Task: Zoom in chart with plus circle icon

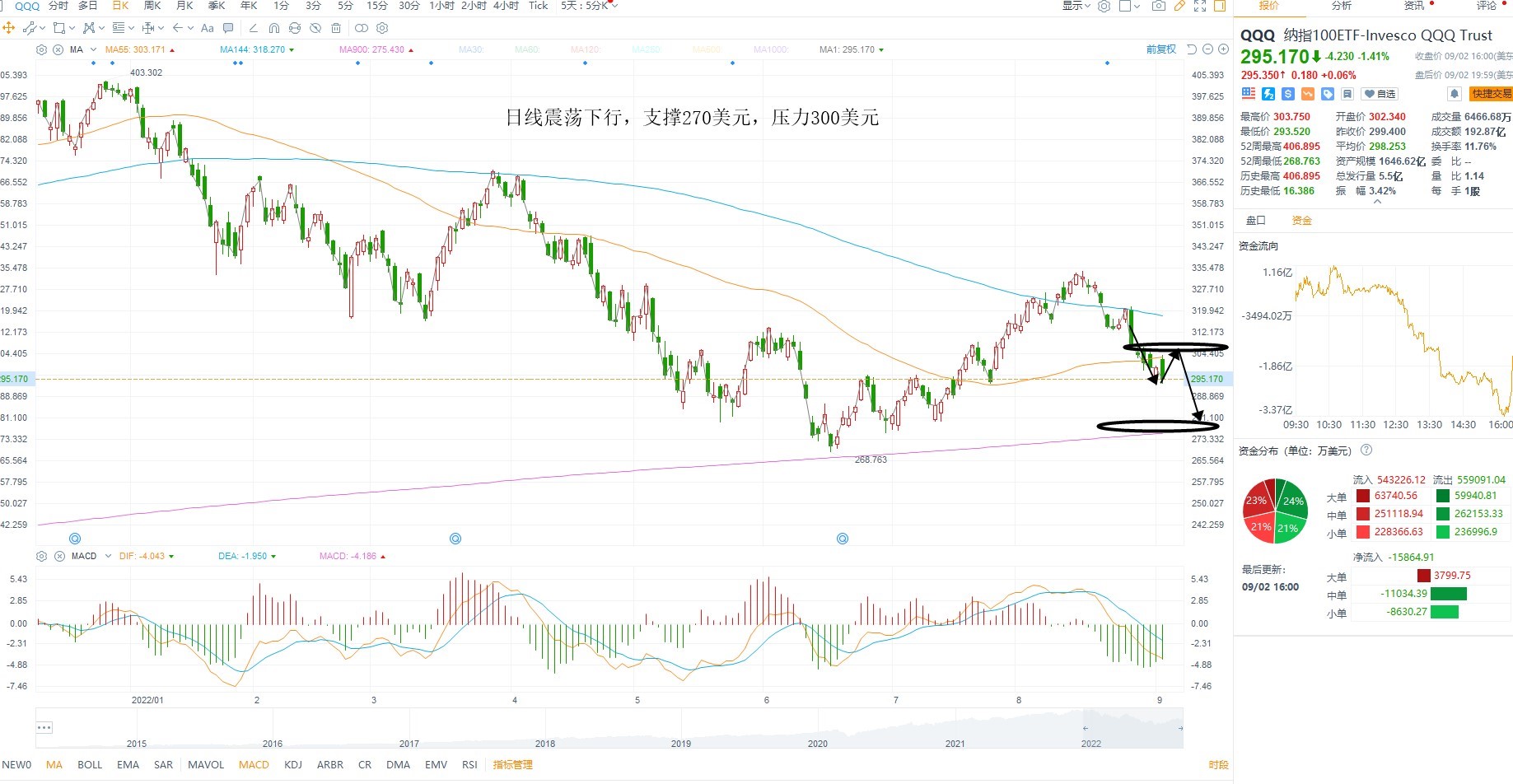Action: (1222, 49)
